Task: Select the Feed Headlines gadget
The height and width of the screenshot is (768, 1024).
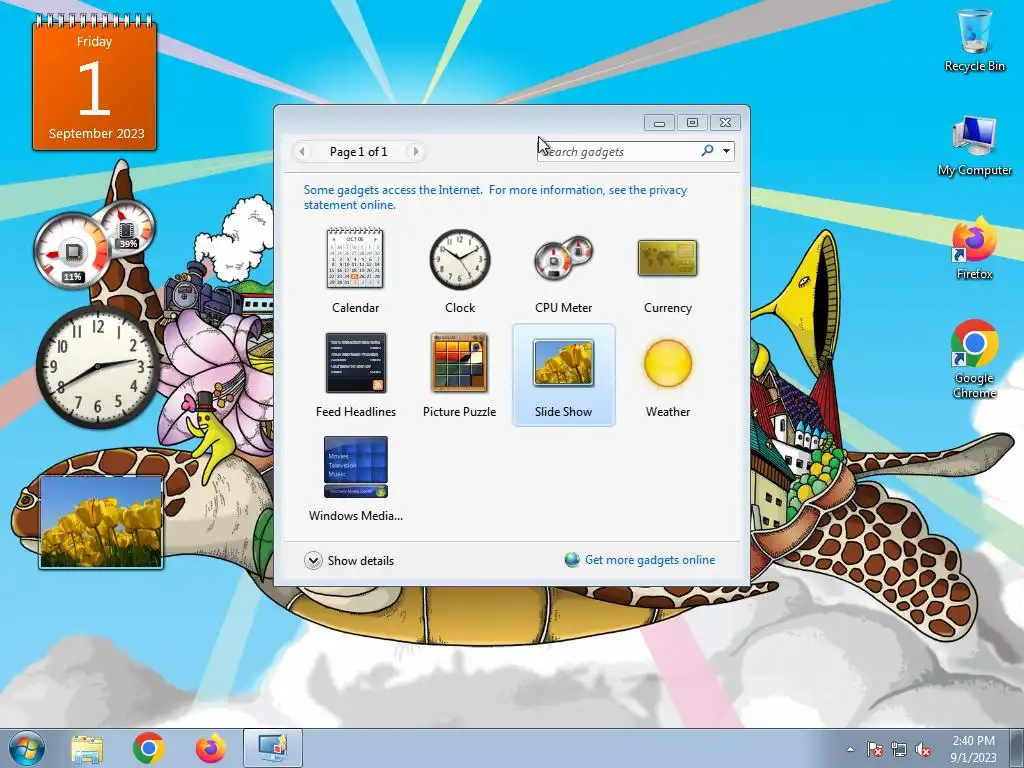Action: pyautogui.click(x=355, y=362)
